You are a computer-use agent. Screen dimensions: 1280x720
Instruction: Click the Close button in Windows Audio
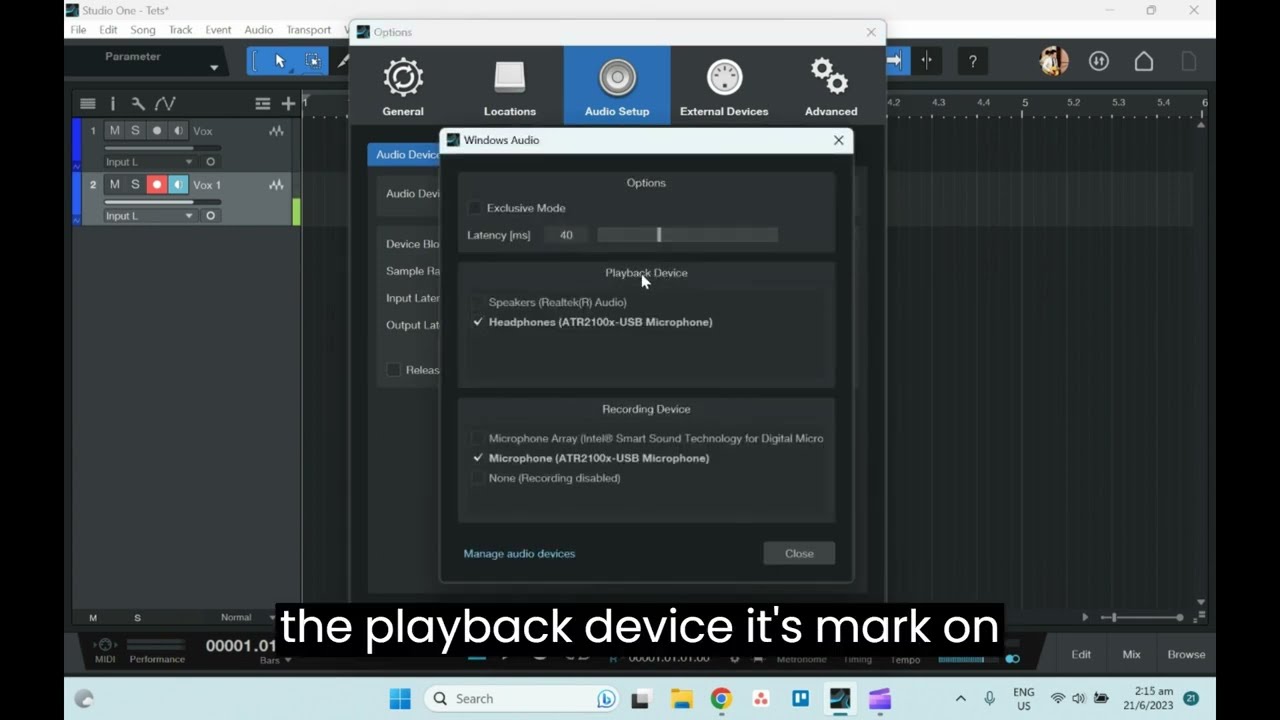pos(799,554)
